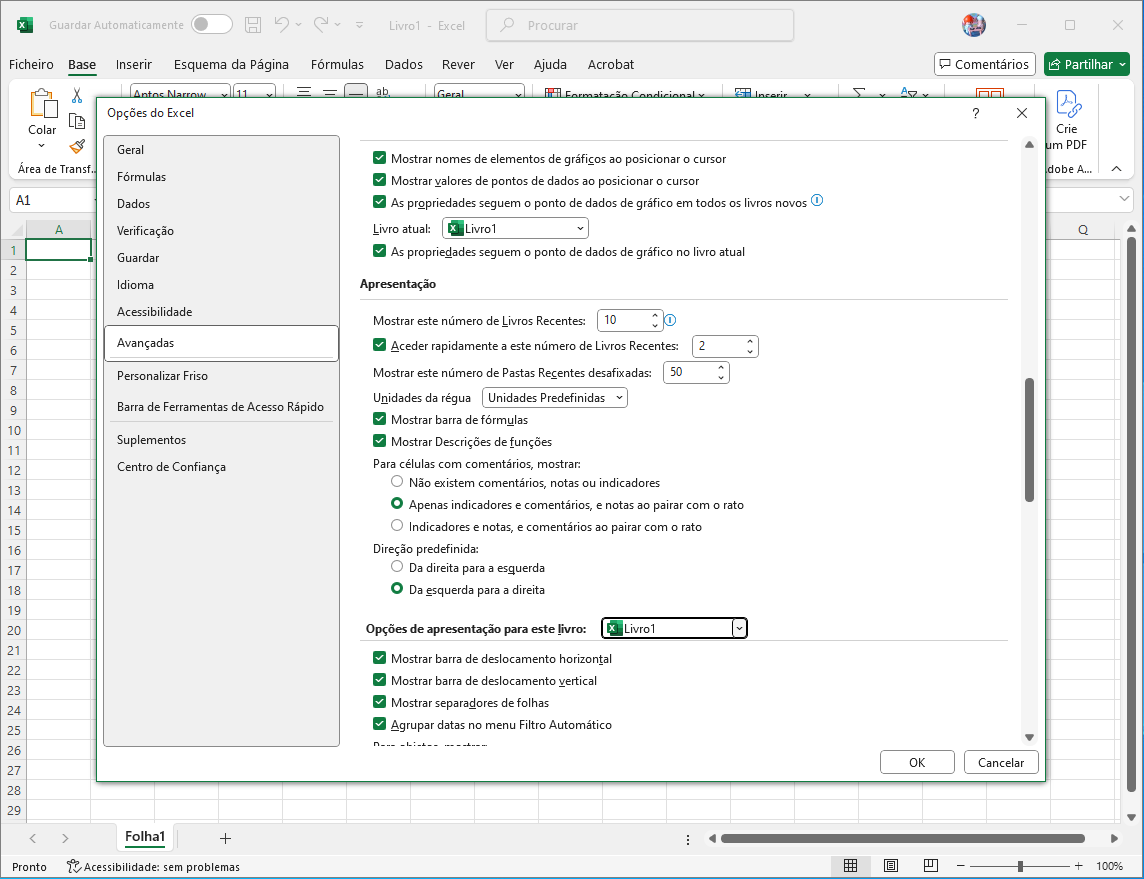Uncheck Mostrar barra de fórmulas
The width and height of the screenshot is (1144, 879).
coord(379,420)
